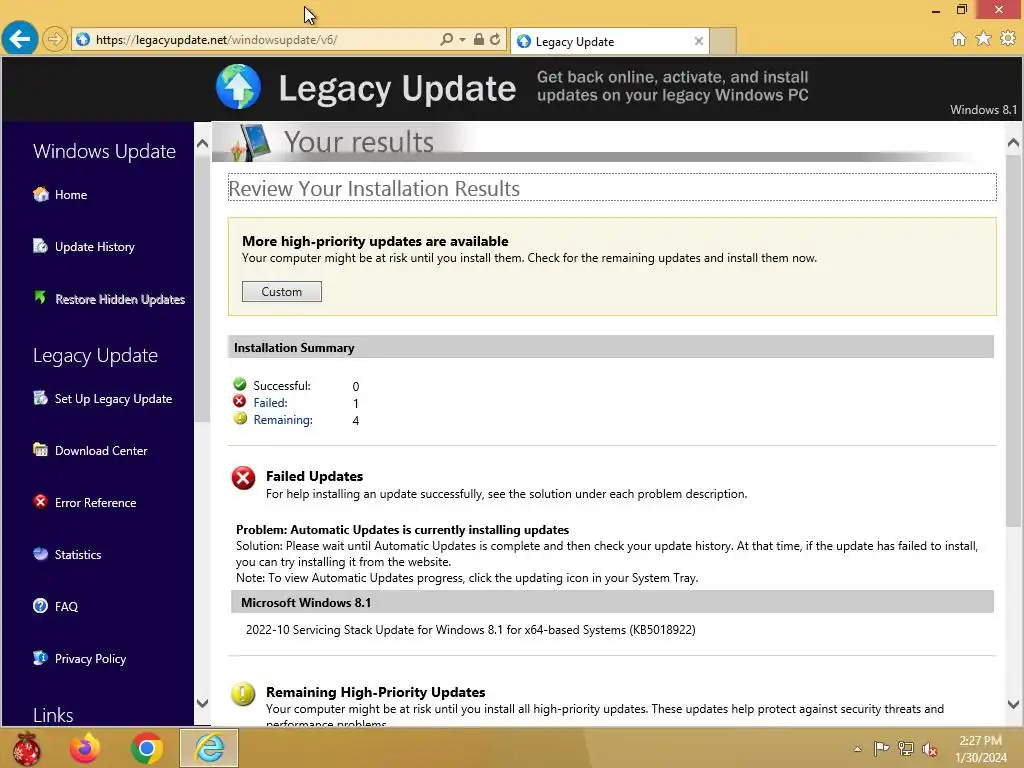Click the Legacy Update globe logo

click(238, 86)
